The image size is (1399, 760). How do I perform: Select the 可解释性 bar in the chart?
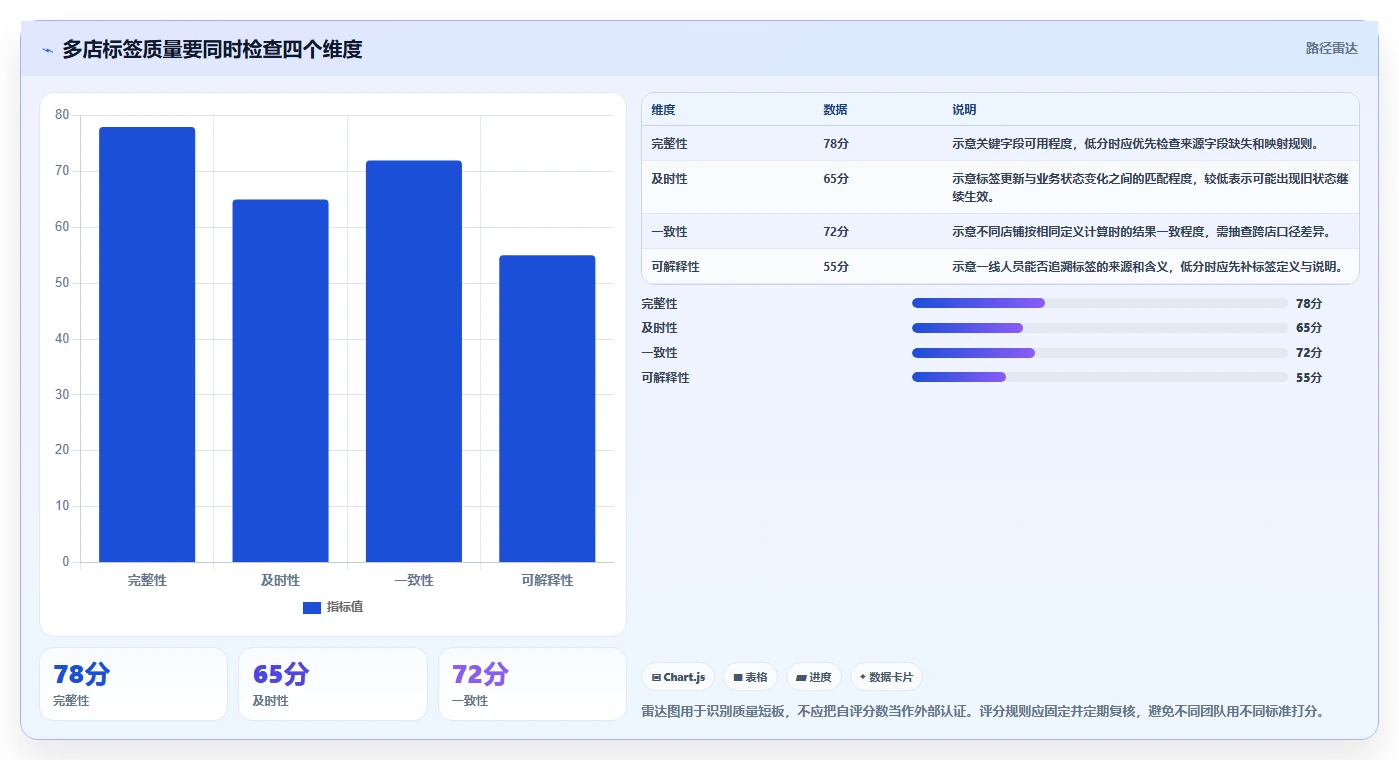(547, 409)
